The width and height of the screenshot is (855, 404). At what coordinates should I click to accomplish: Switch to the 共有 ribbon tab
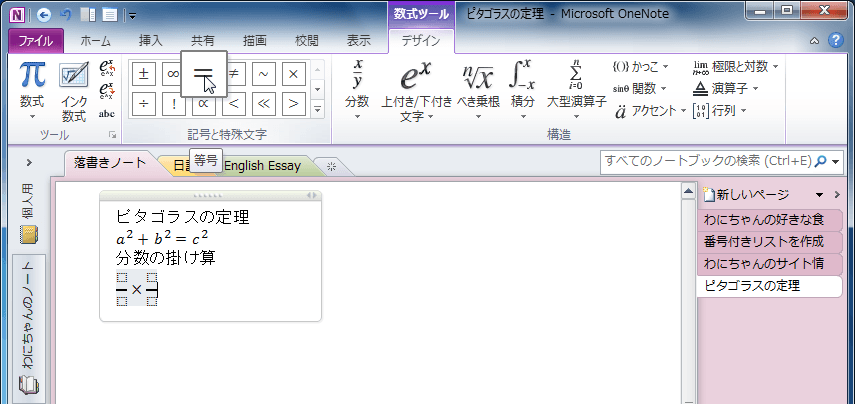(x=202, y=41)
